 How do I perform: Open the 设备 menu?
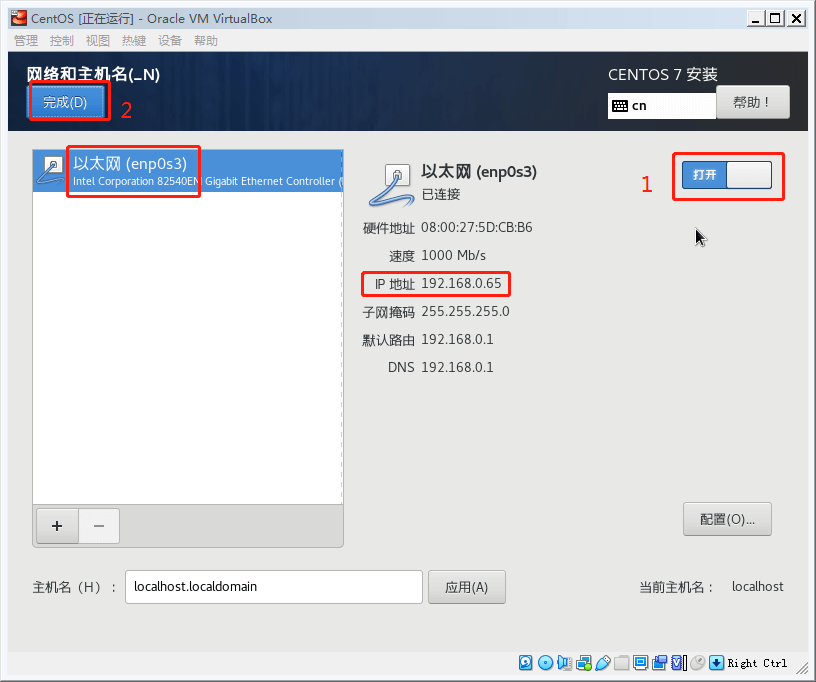pyautogui.click(x=170, y=41)
